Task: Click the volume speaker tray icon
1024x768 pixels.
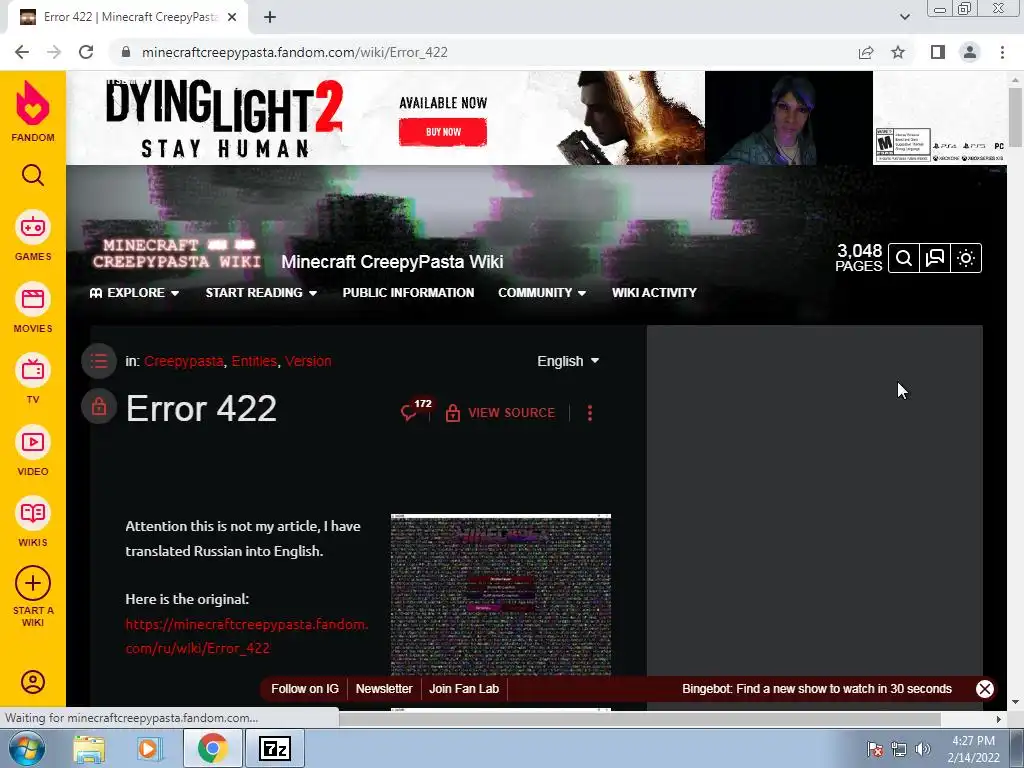Action: click(x=923, y=750)
